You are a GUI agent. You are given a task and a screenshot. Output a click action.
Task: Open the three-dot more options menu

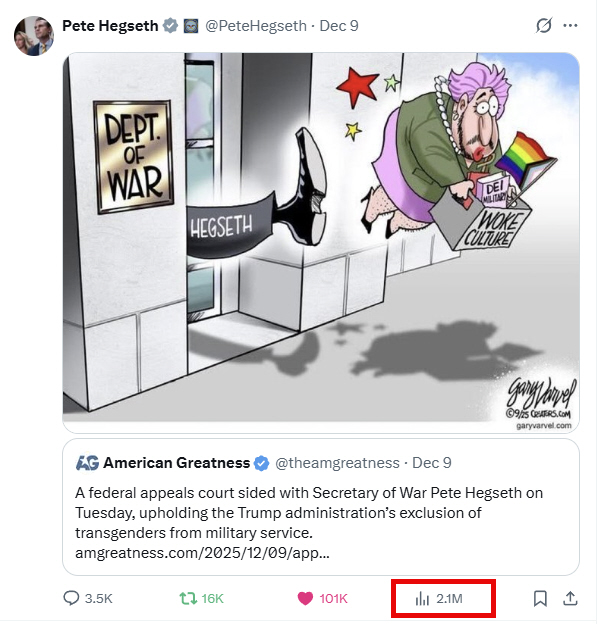click(570, 26)
